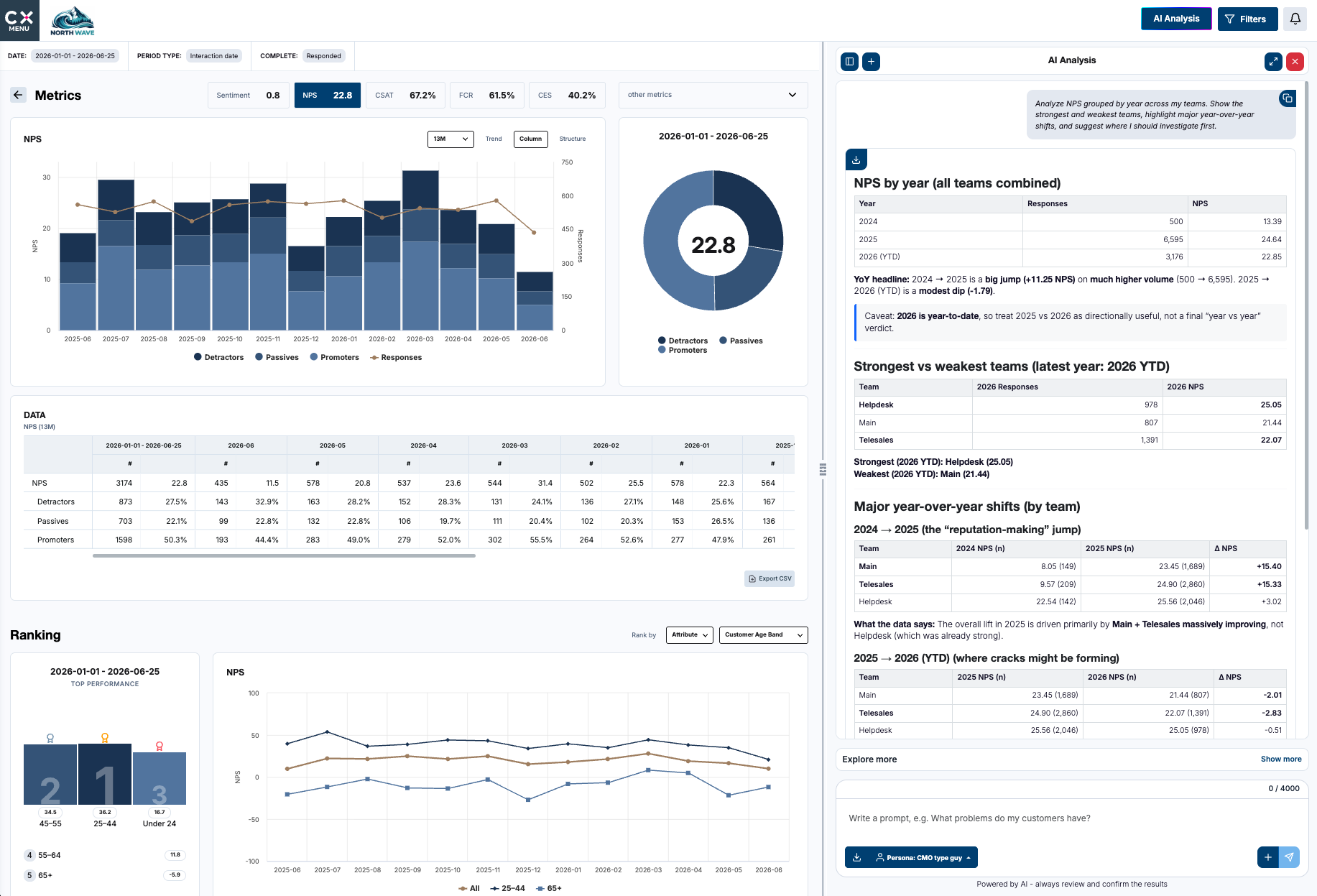
Task: Export the data table as CSV
Action: coord(770,578)
